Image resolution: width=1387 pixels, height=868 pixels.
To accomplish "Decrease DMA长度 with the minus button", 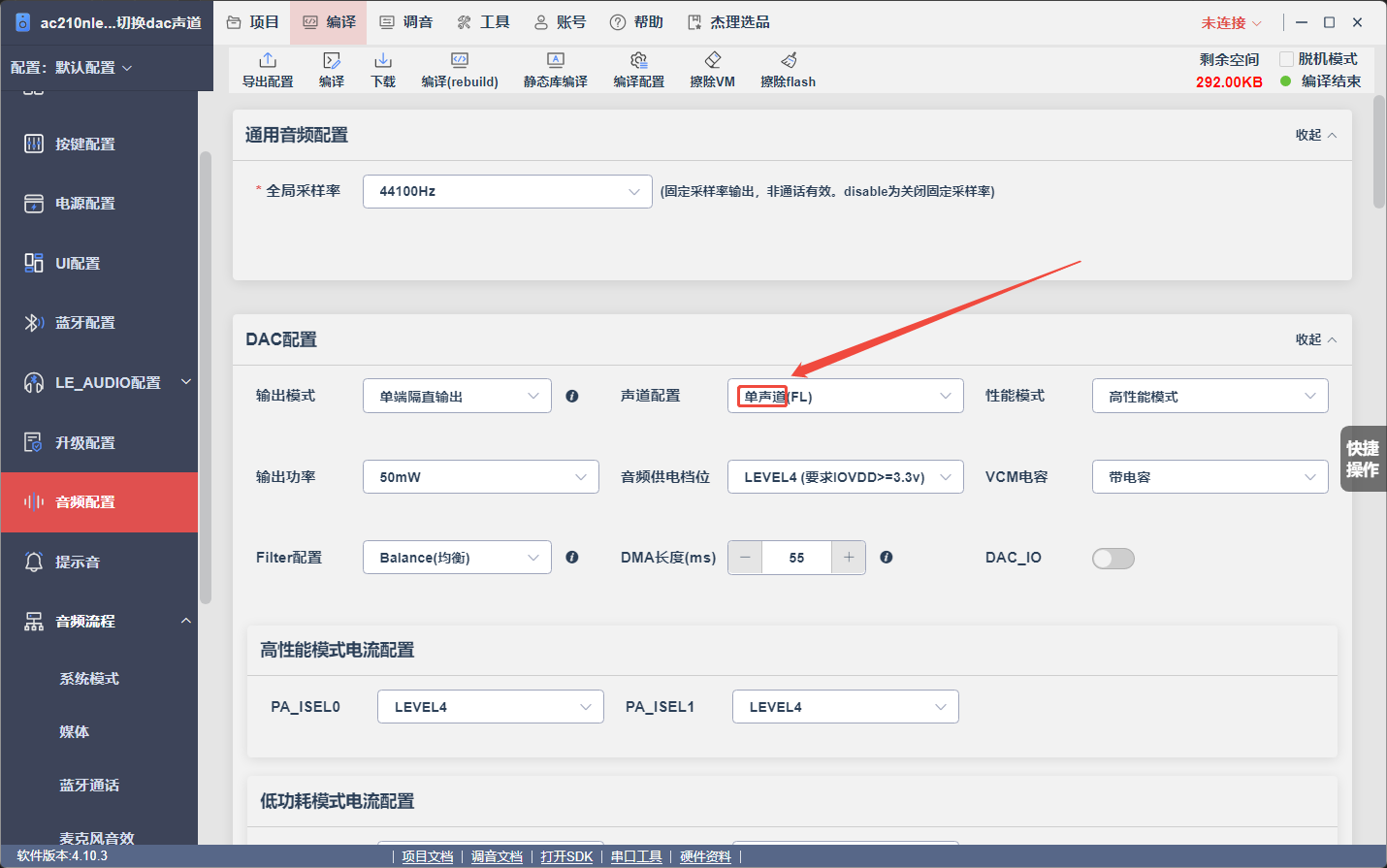I will pos(745,558).
